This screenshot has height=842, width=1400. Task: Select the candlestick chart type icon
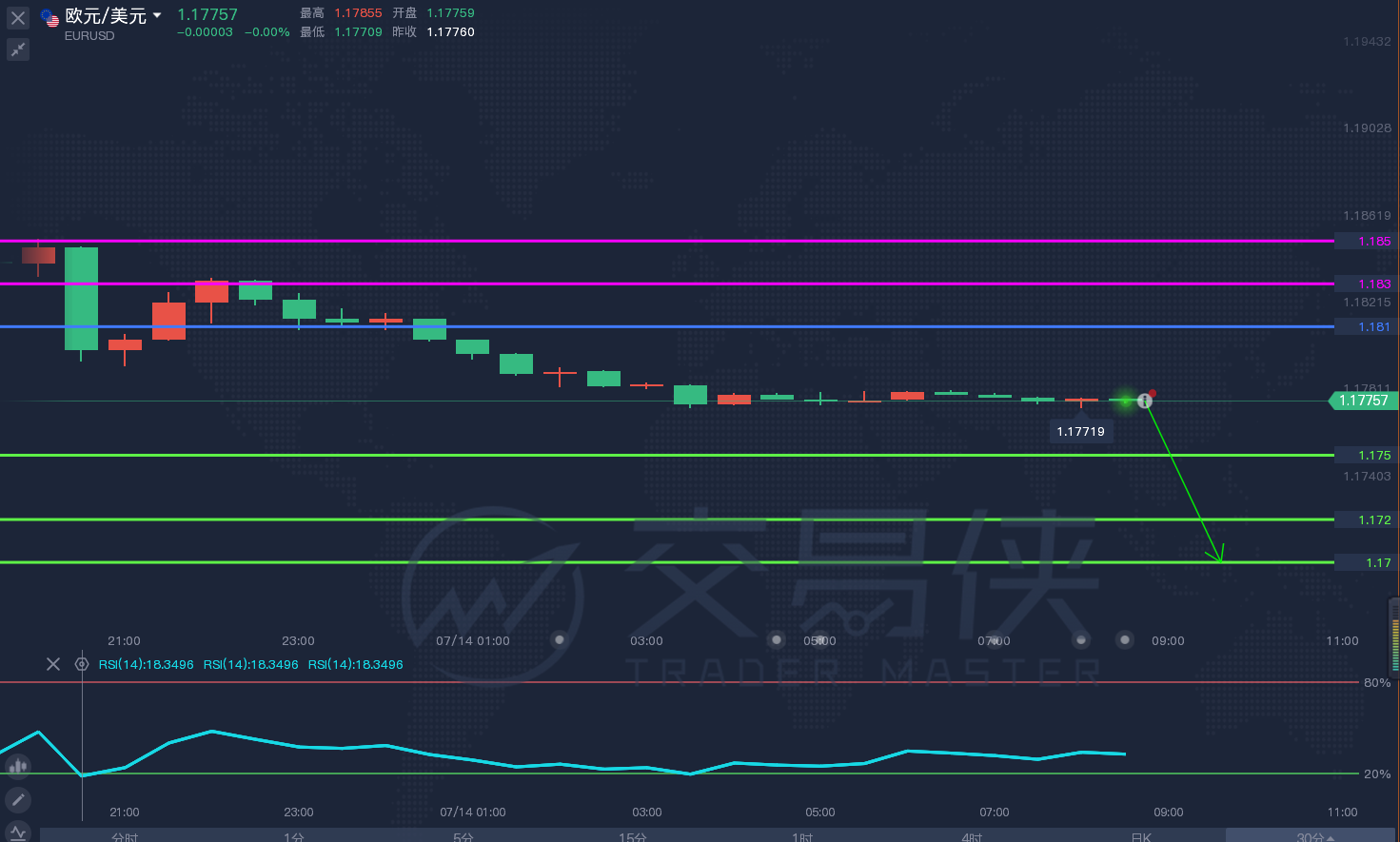[18, 766]
